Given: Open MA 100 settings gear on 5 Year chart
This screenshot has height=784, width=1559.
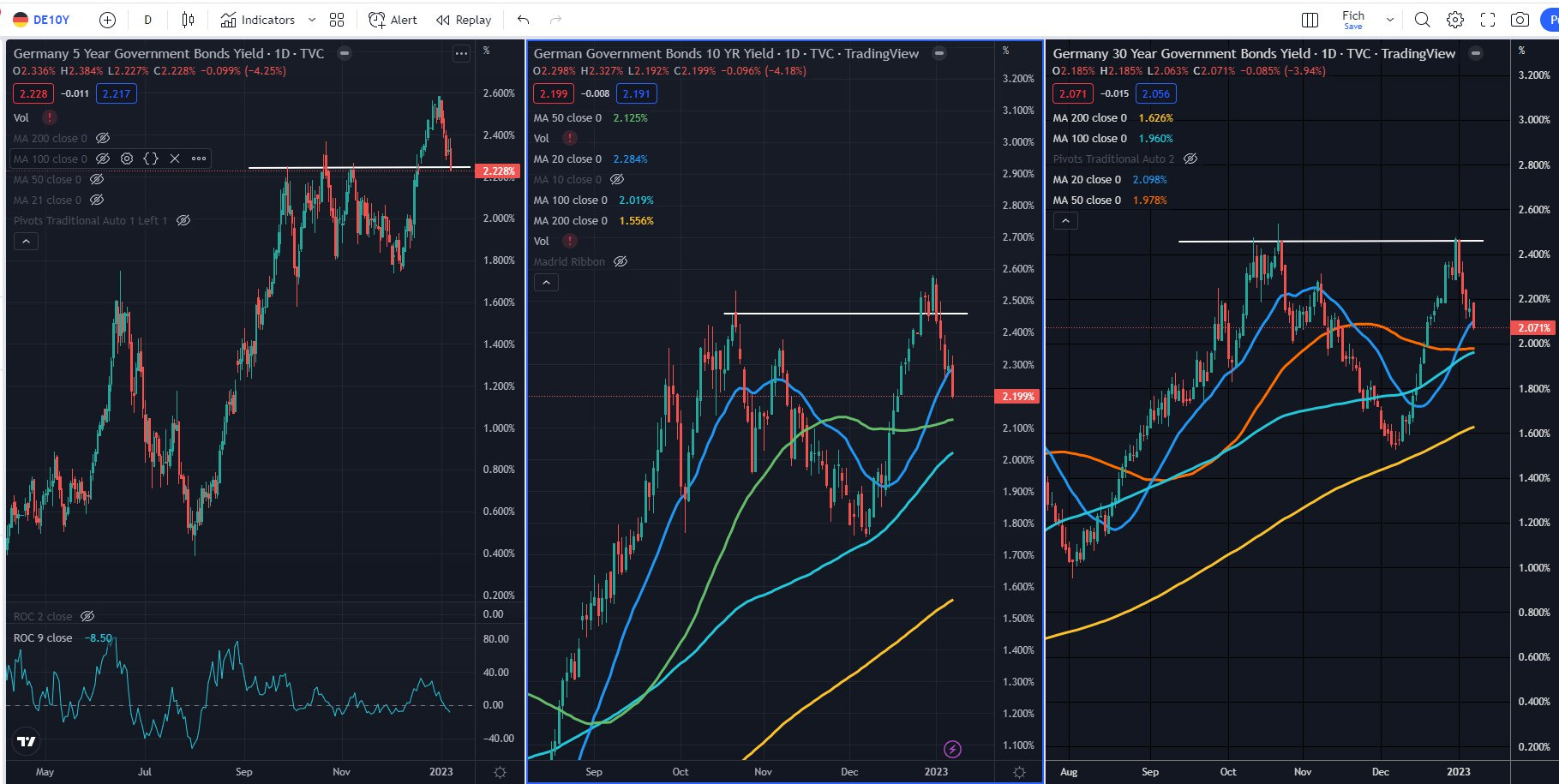Looking at the screenshot, I should (x=127, y=159).
